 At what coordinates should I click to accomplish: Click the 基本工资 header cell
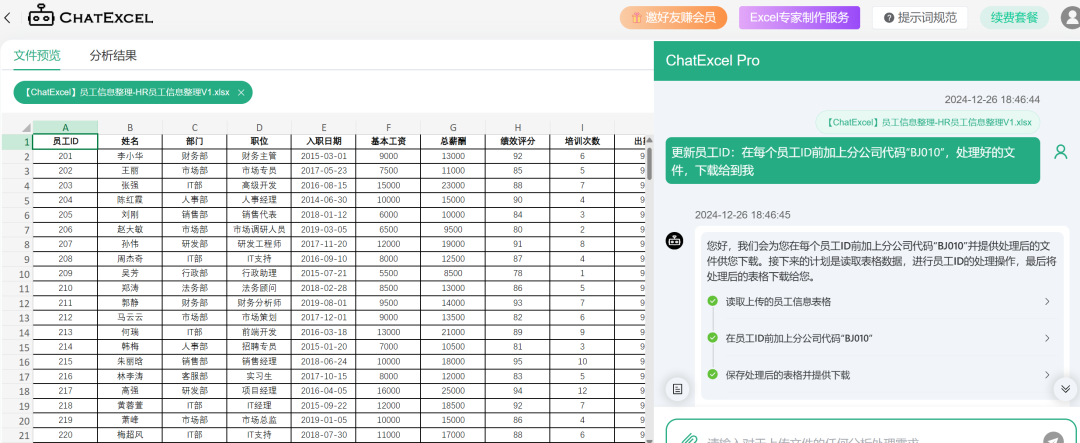[x=388, y=142]
